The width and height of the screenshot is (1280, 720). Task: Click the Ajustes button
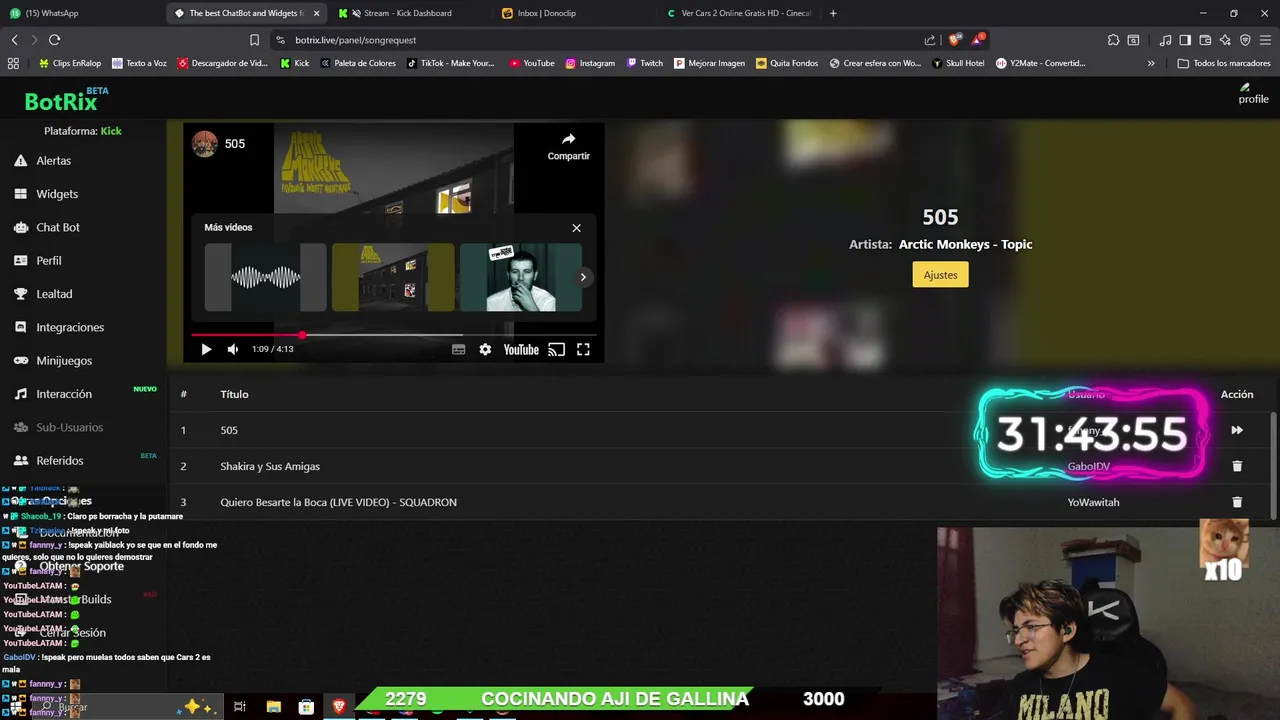(940, 275)
